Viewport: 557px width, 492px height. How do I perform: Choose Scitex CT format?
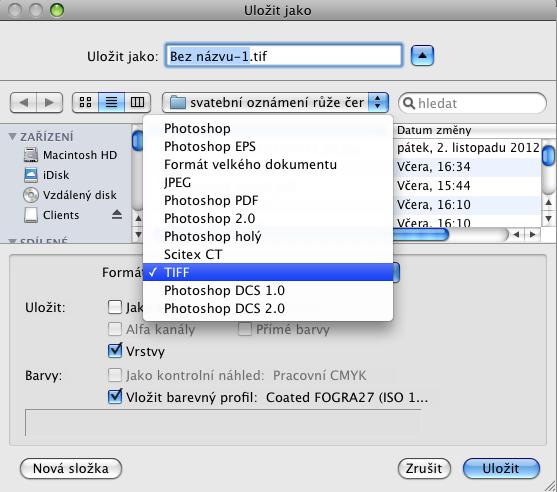[268, 254]
